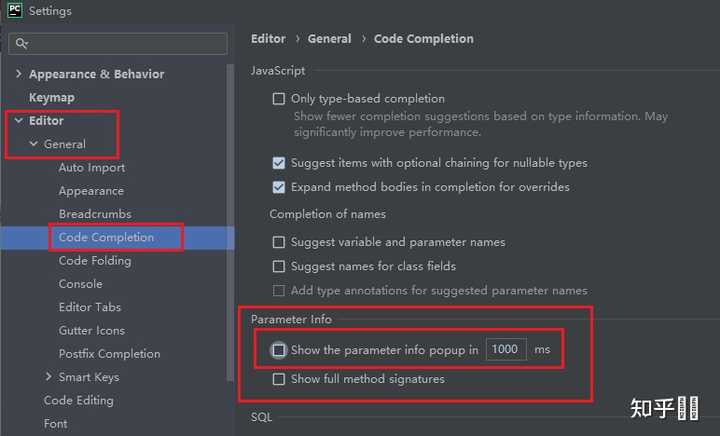
Task: Enable Suggest variable and parameter names
Action: [278, 242]
